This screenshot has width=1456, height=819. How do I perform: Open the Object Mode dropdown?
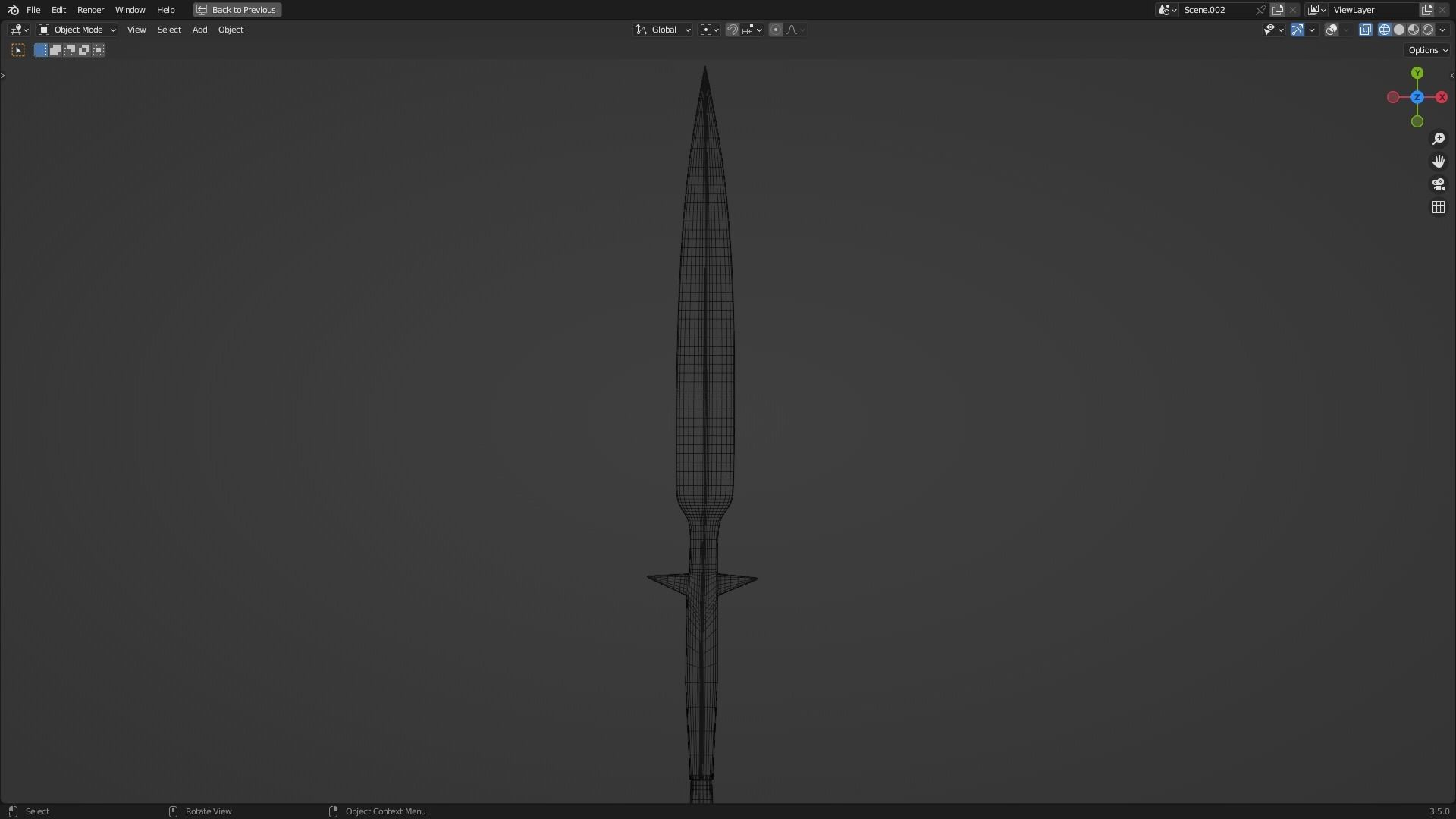click(77, 30)
